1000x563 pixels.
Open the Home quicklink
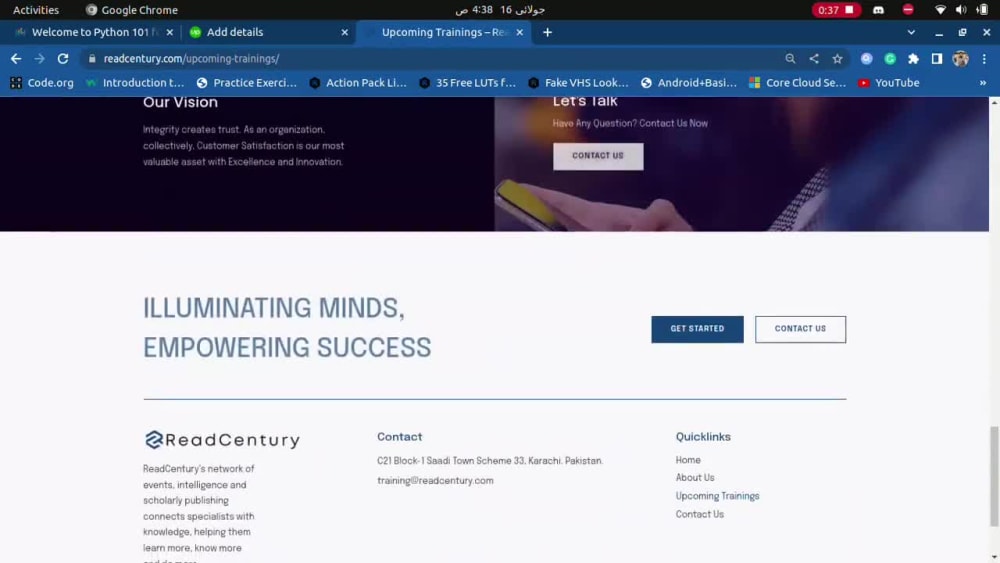tap(688, 460)
